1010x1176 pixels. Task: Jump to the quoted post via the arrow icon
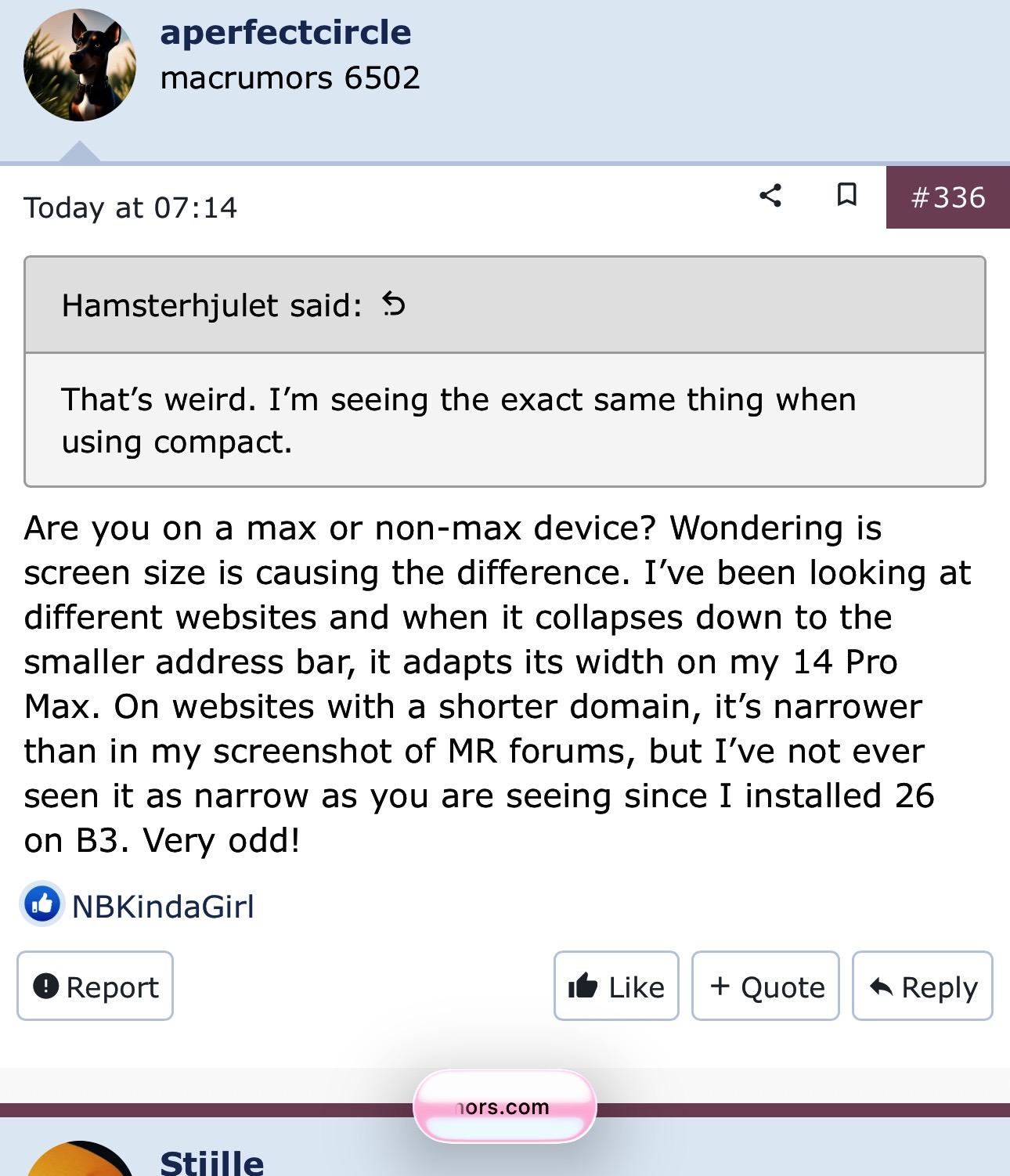point(394,304)
